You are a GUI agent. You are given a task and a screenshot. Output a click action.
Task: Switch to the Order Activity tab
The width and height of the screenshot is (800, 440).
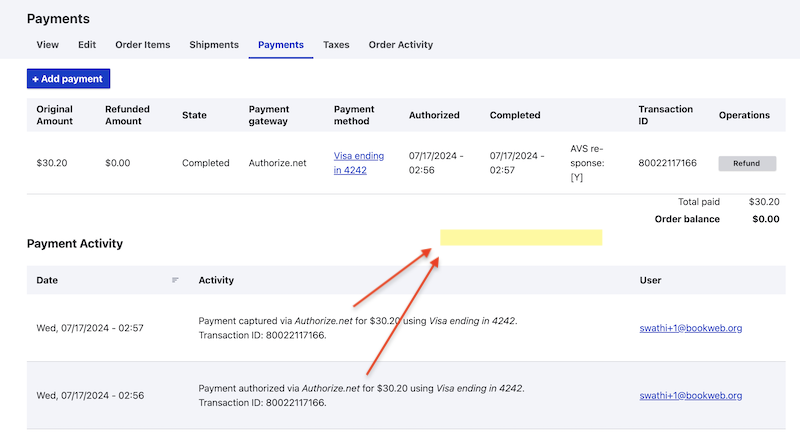(x=401, y=44)
